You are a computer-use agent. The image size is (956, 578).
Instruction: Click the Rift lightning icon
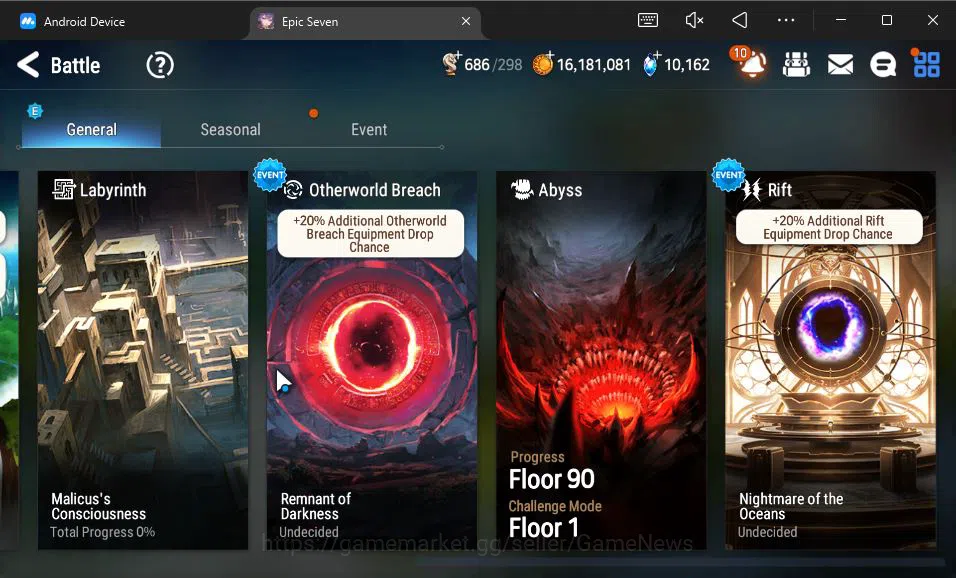(x=752, y=190)
